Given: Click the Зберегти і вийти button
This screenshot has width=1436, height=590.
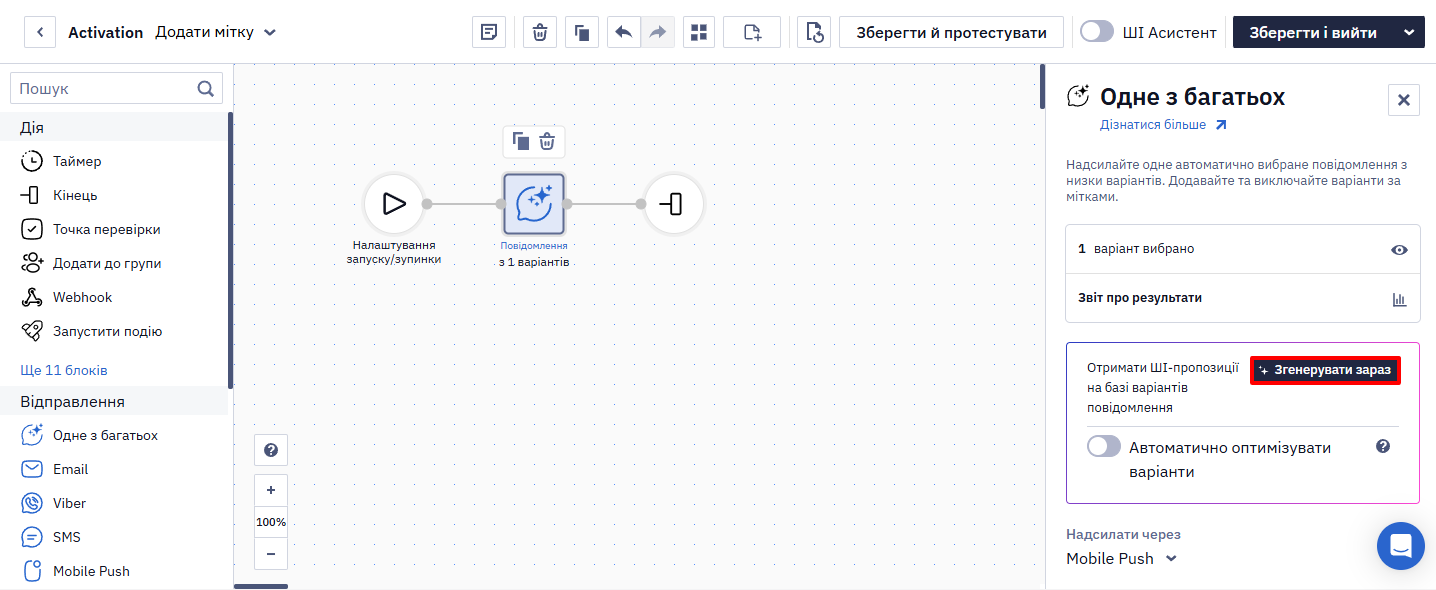Looking at the screenshot, I should pos(1313,32).
